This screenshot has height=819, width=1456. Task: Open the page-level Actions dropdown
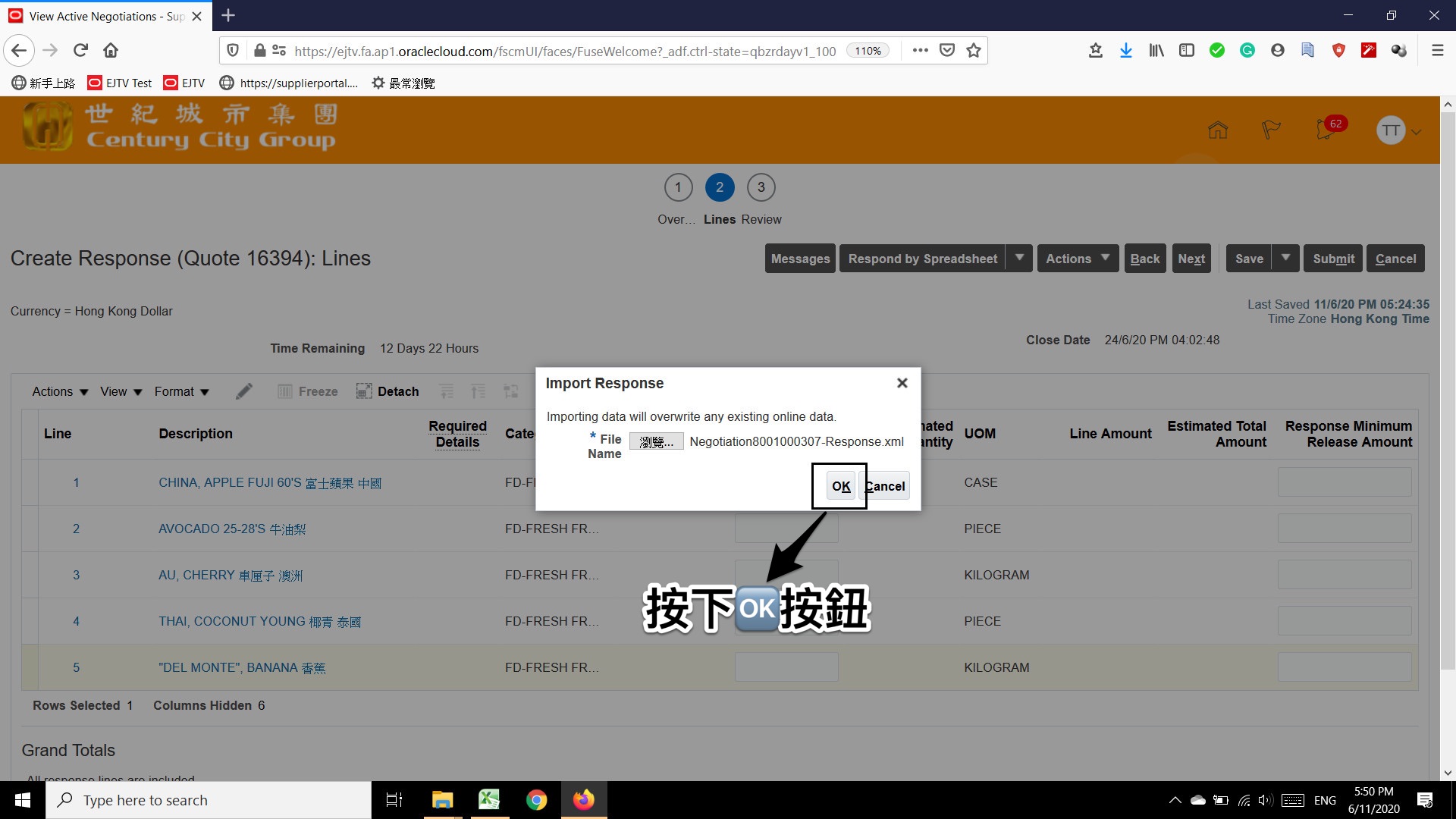[1078, 259]
